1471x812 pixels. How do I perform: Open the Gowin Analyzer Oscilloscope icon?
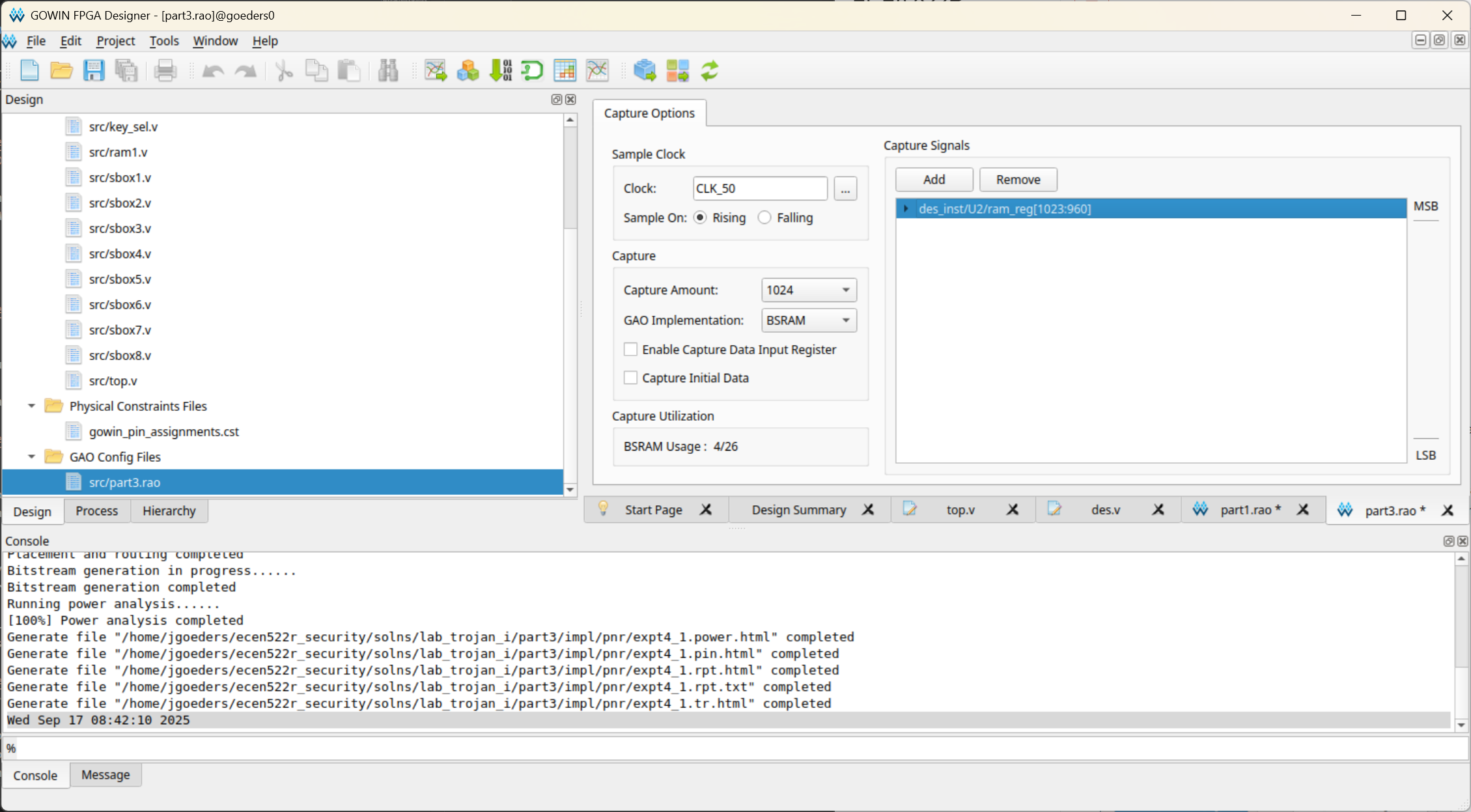click(436, 70)
